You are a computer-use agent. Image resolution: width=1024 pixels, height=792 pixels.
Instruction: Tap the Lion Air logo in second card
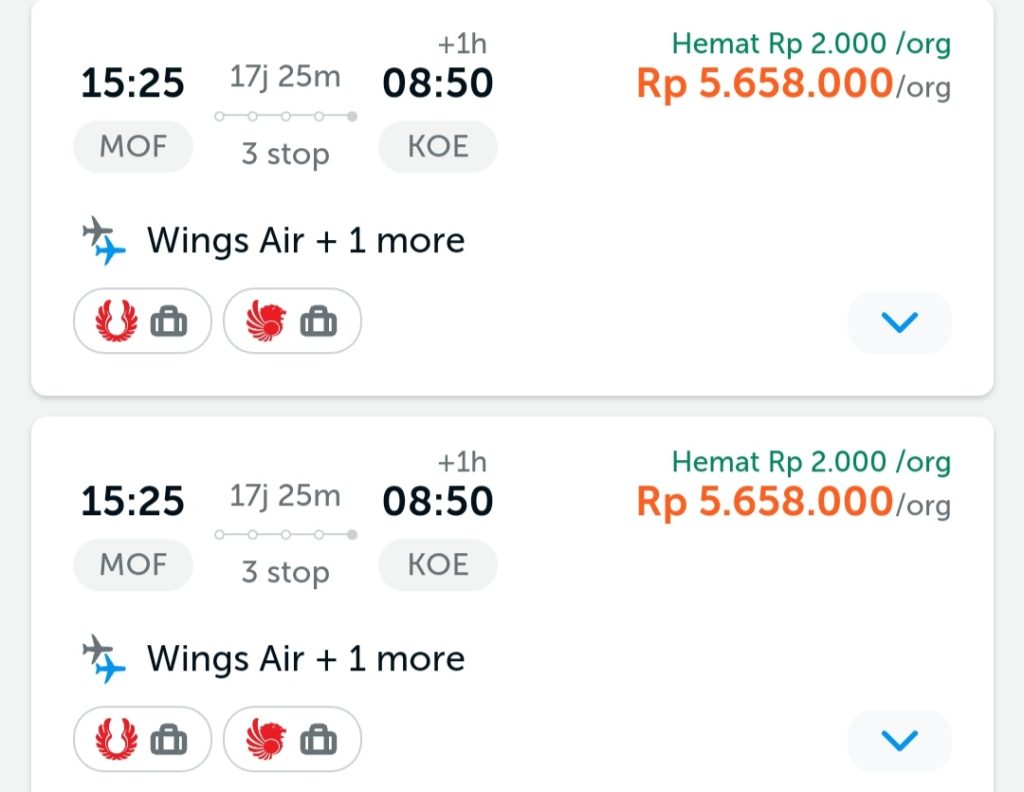(266, 740)
